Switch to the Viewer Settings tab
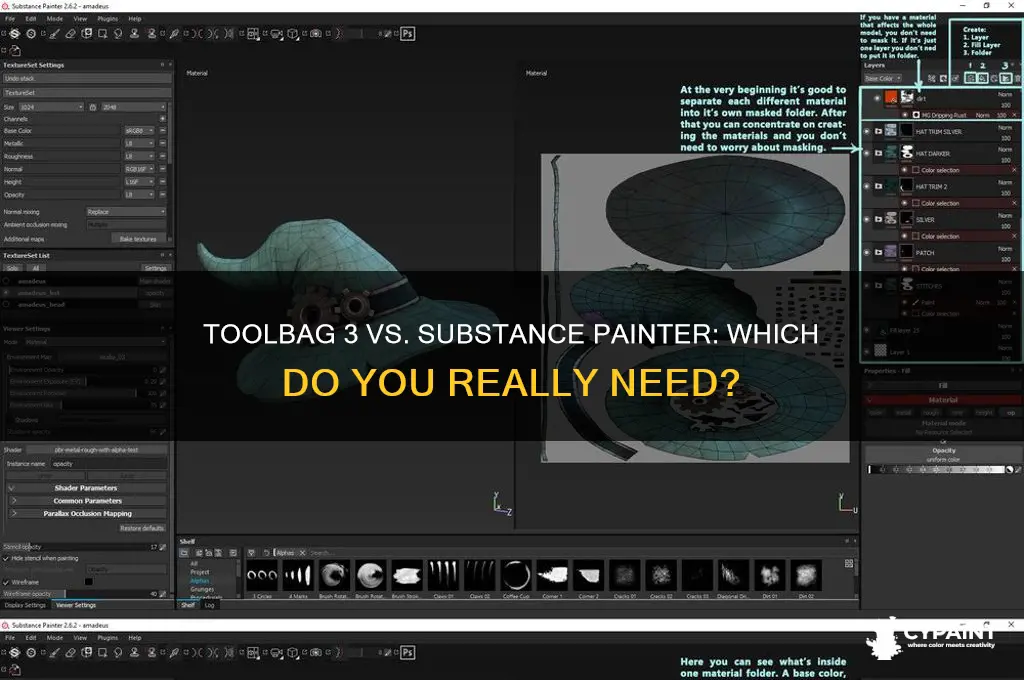Screen dimensions: 1024x680 point(76,605)
